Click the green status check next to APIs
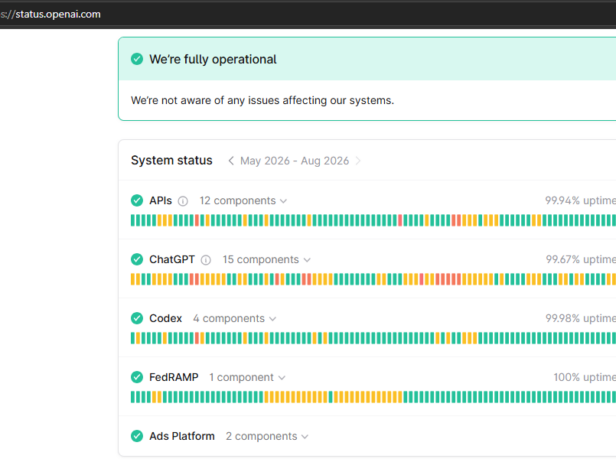 [137, 200]
